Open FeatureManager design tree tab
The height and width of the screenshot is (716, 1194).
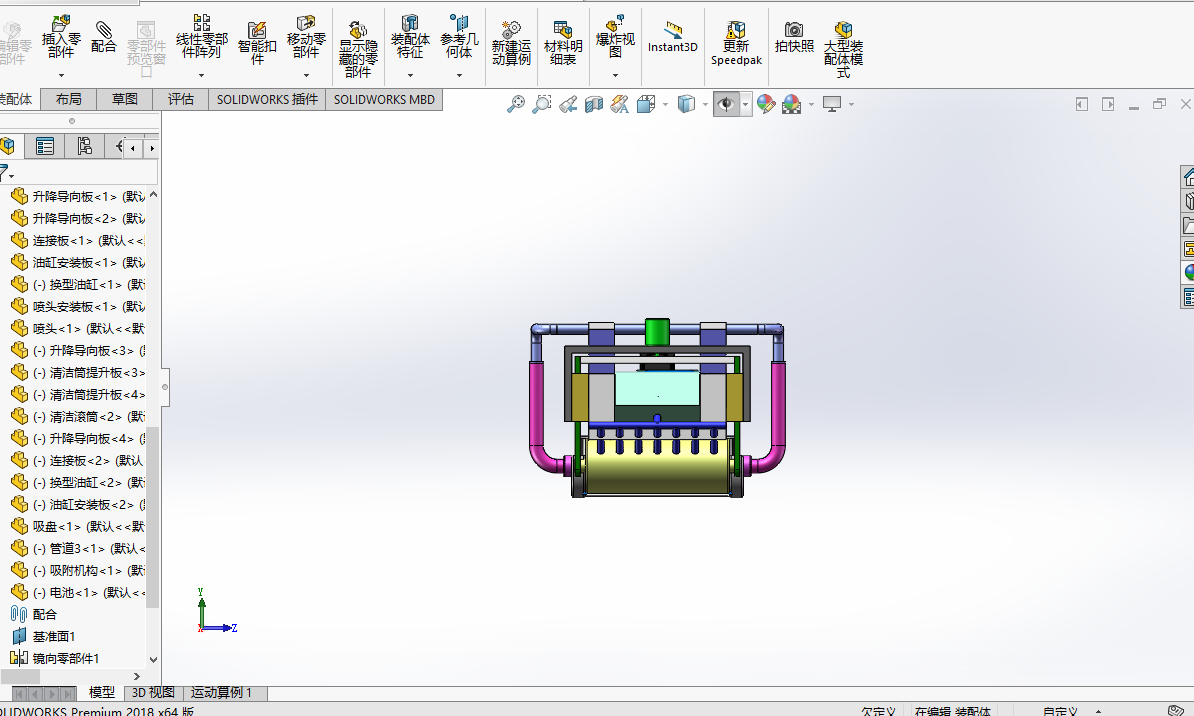9,146
